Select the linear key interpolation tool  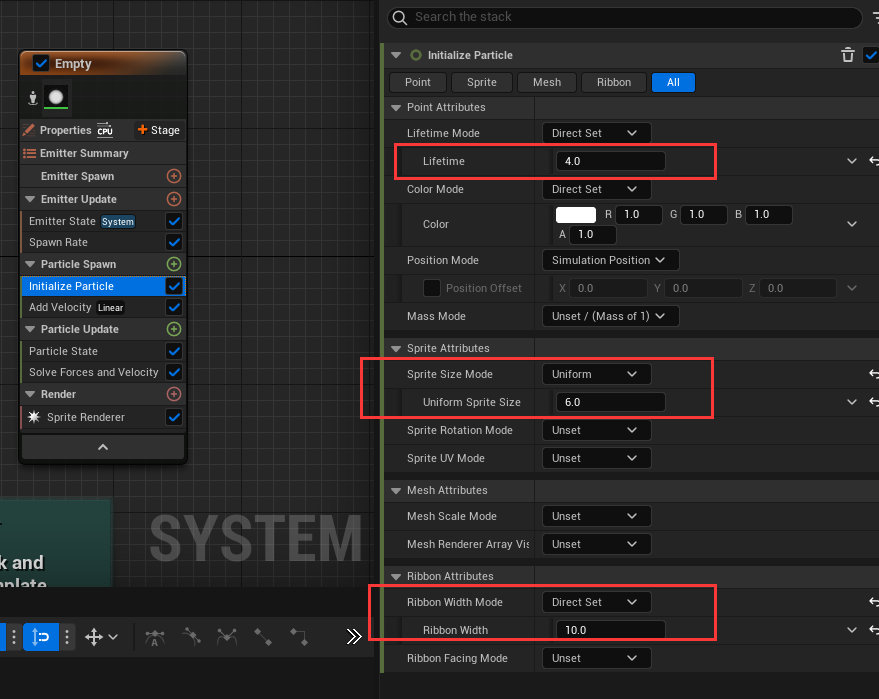(263, 637)
